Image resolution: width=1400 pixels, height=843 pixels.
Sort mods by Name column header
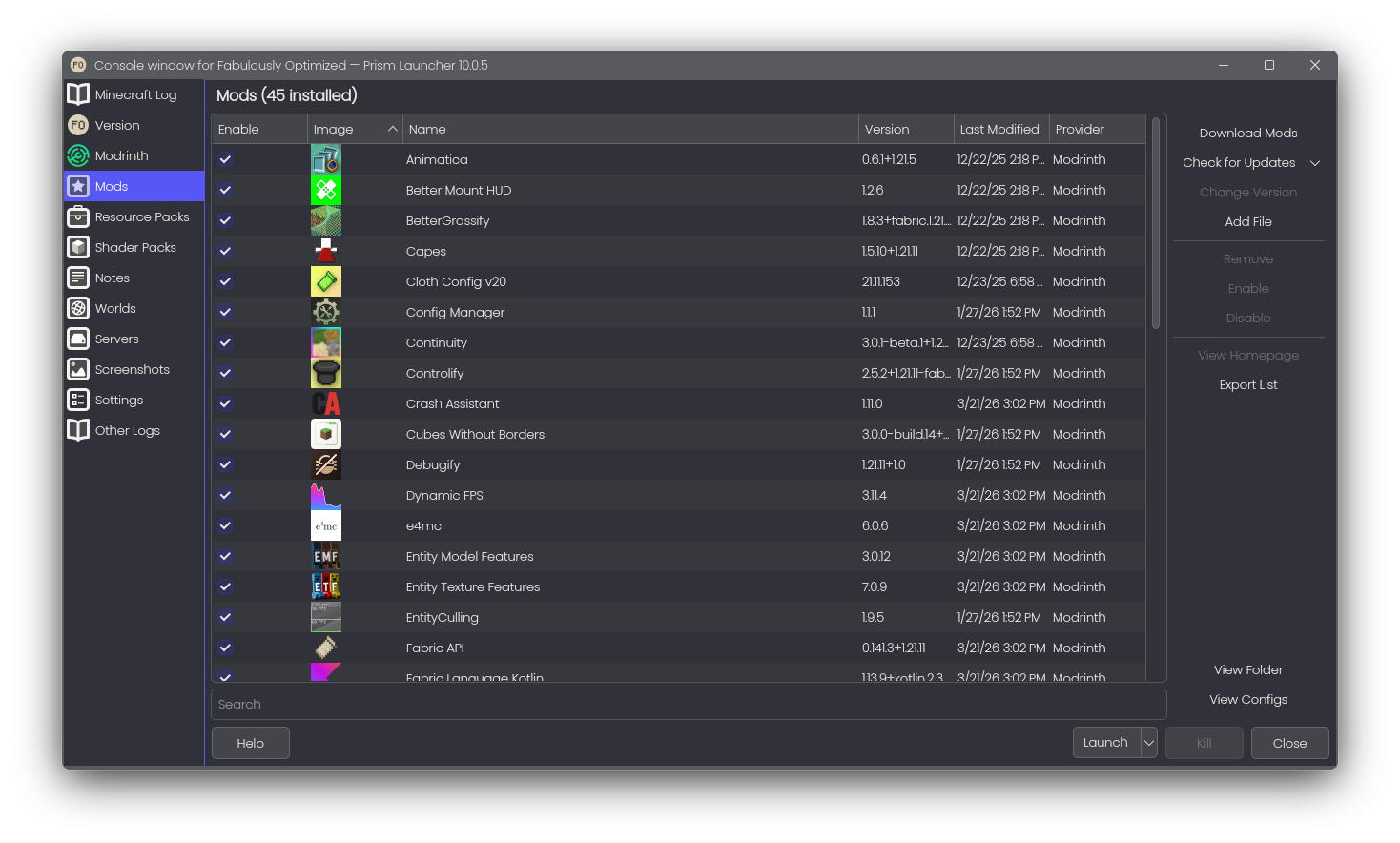[x=630, y=129]
